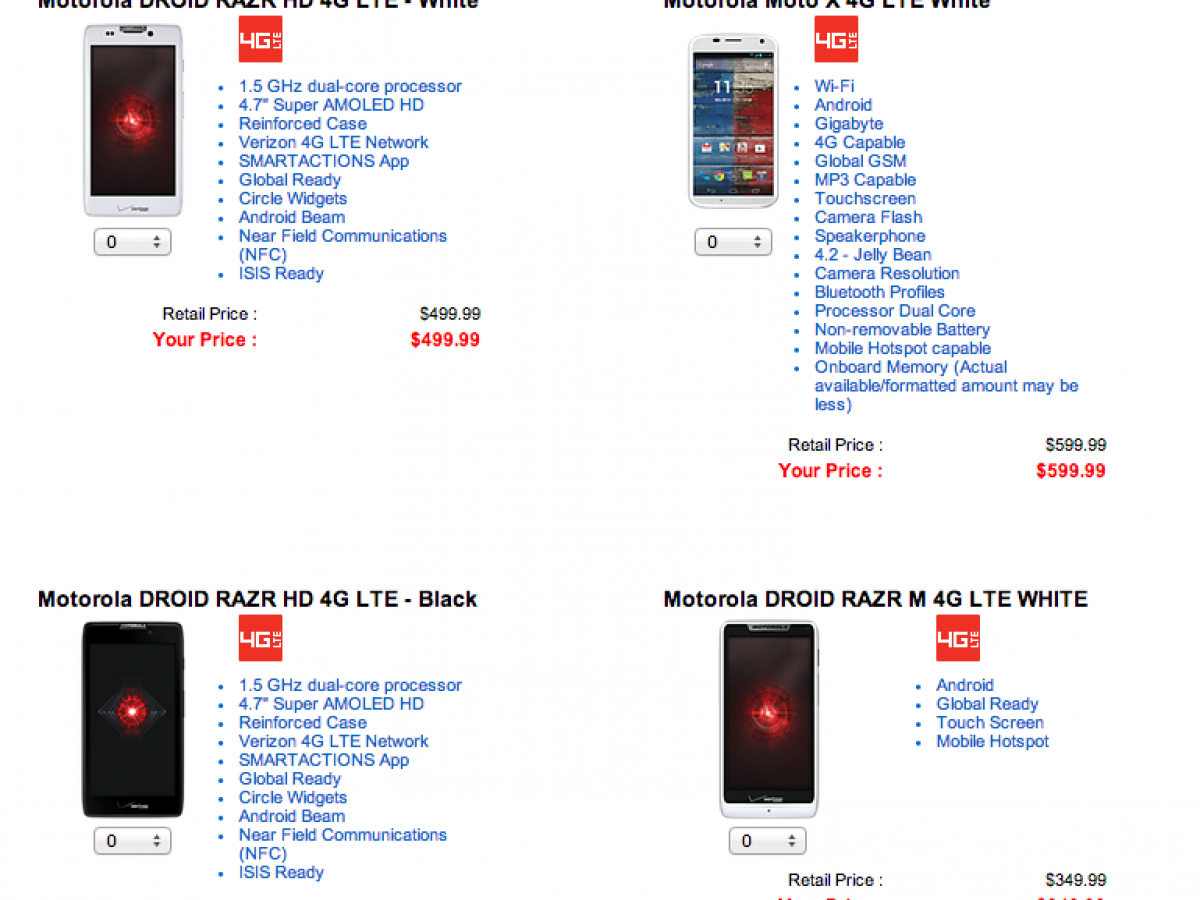
Task: Click 4G LTE badge for RAZR M White
Action: tap(958, 638)
